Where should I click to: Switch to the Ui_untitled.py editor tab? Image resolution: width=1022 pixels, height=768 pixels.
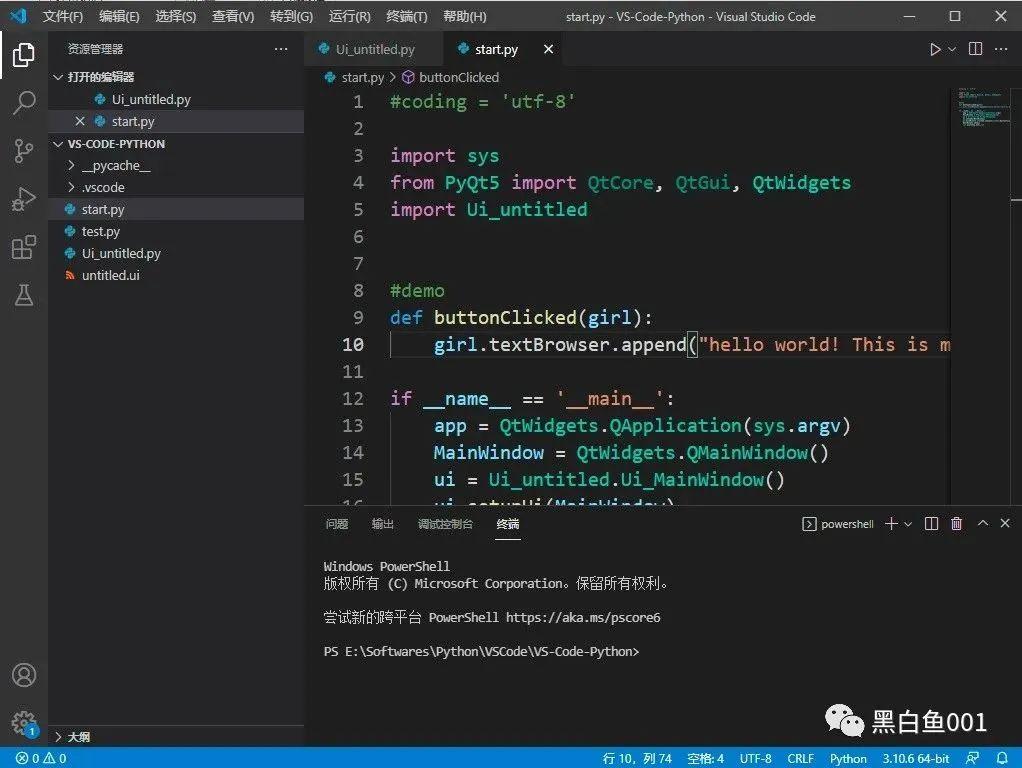(374, 48)
